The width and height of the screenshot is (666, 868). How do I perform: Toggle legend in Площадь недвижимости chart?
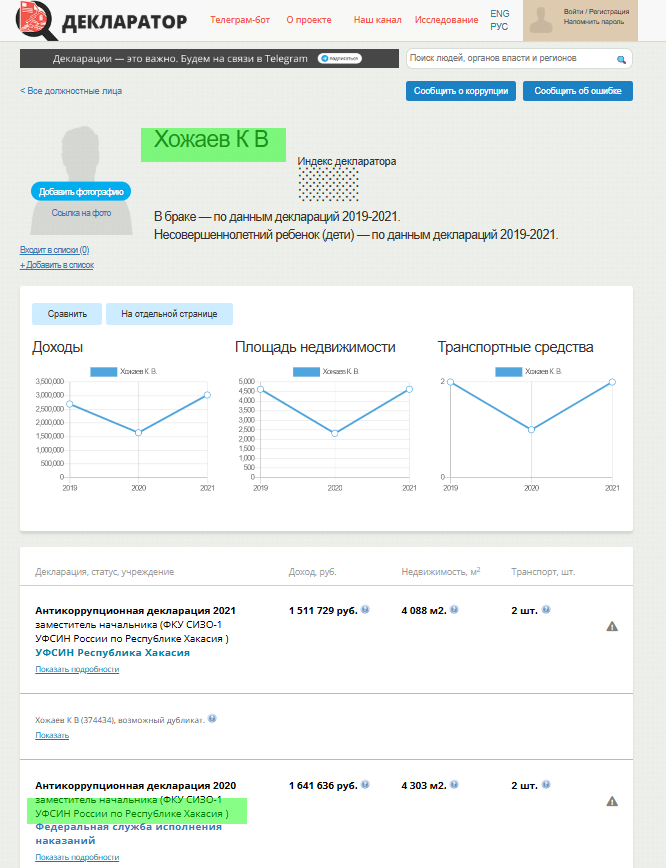[326, 371]
